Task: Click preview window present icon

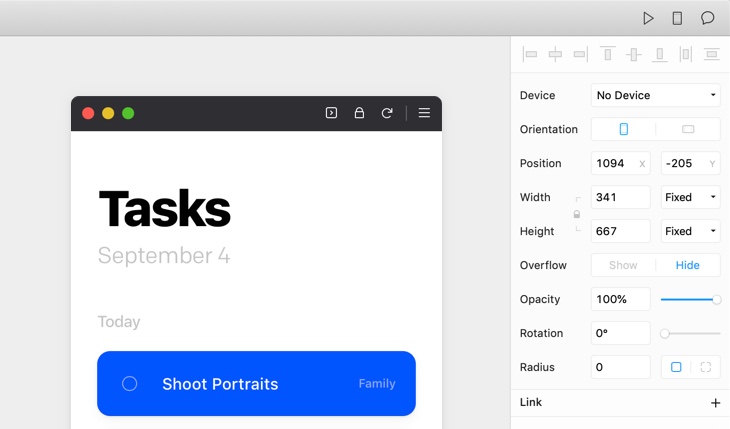Action: pyautogui.click(x=331, y=113)
